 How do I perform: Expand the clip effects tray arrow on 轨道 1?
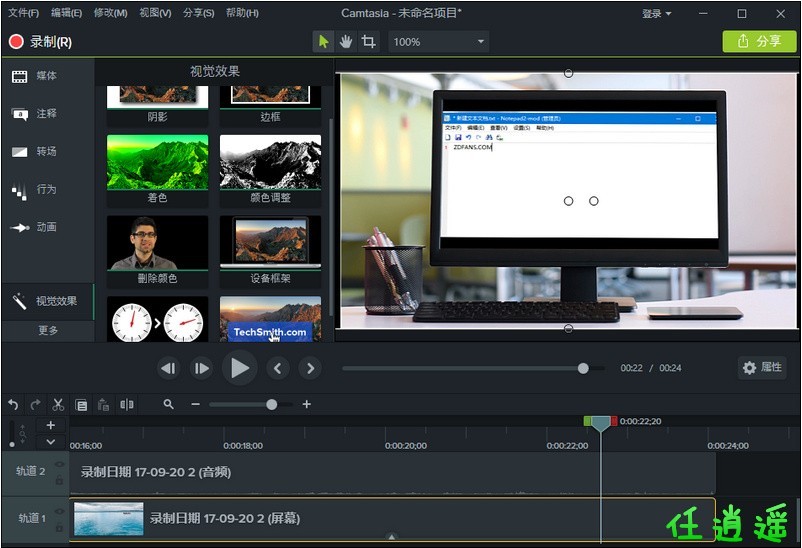coord(391,536)
